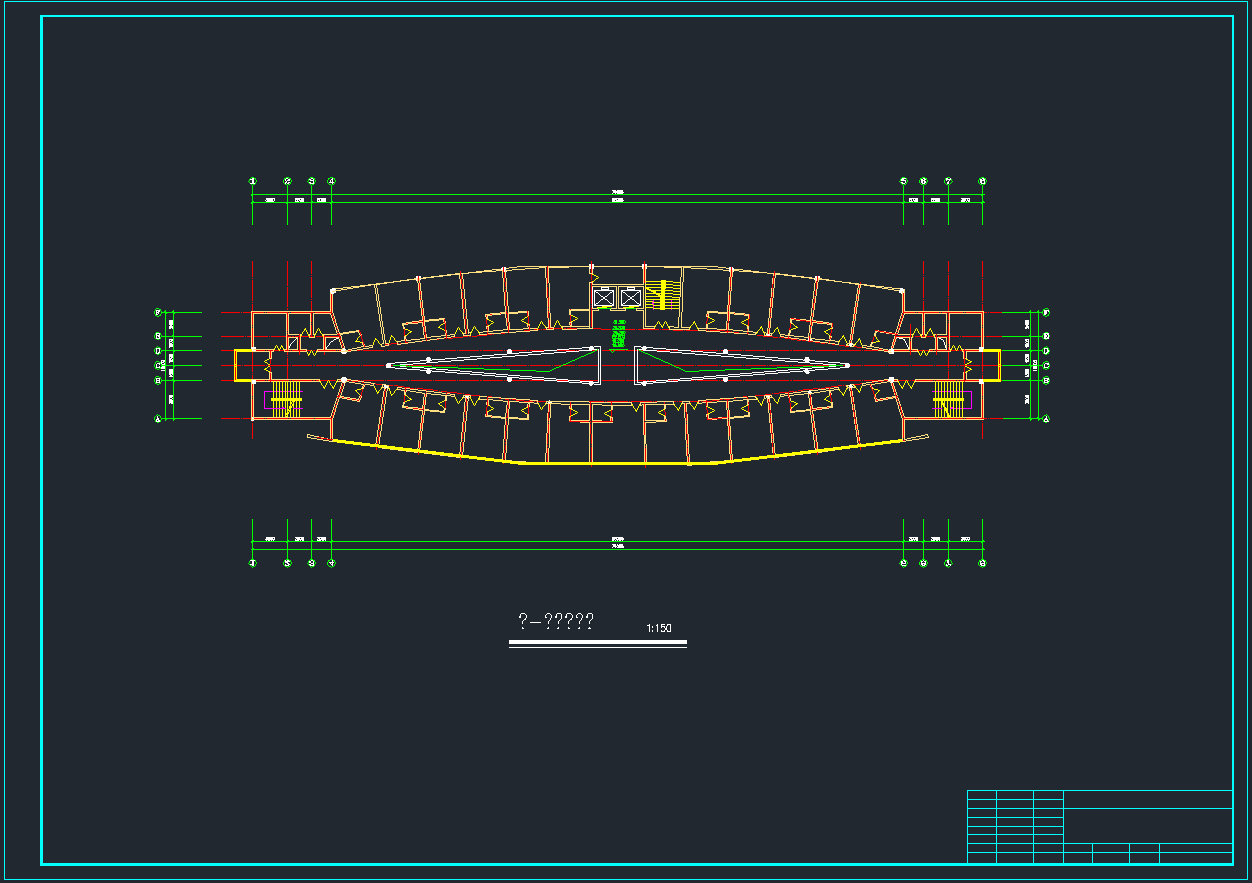This screenshot has width=1252, height=883.
Task: Click the 1:150 scale text
Action: 659,629
